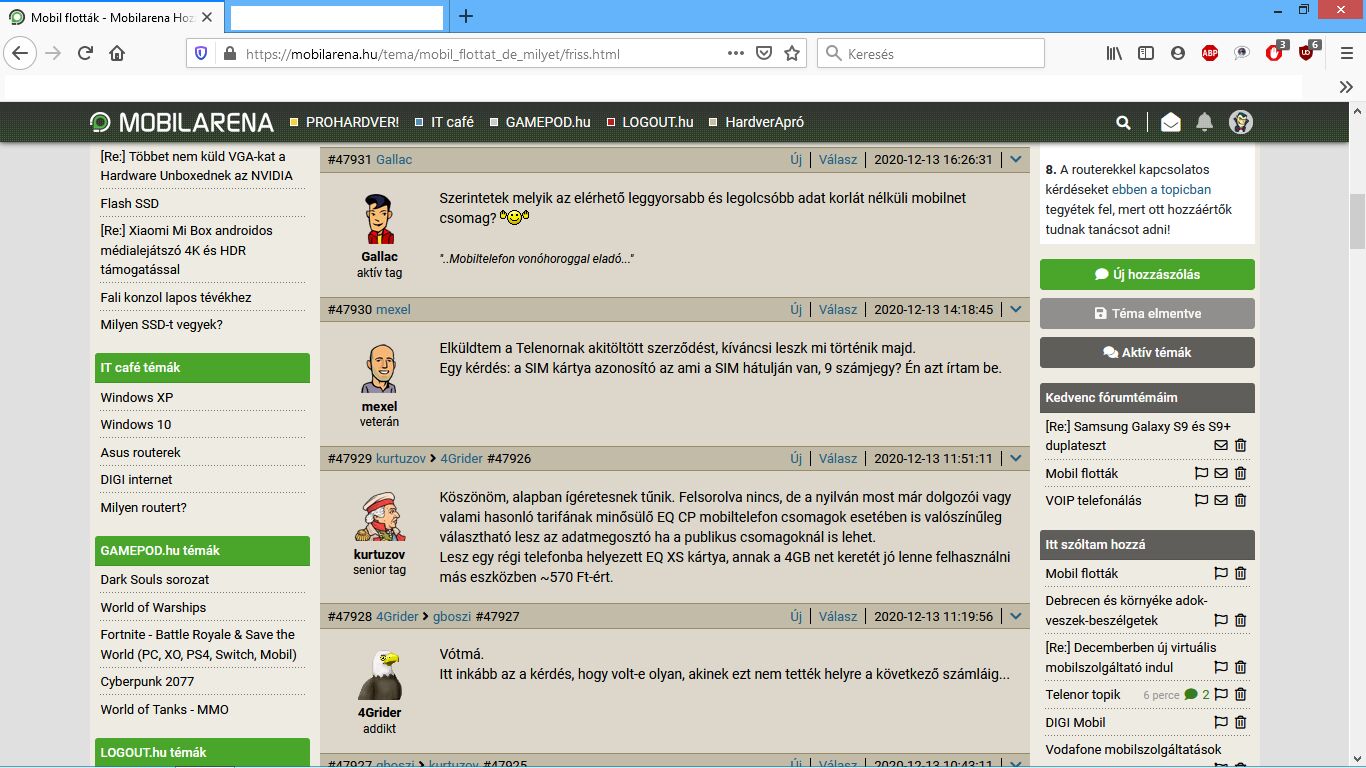Expand post #47928 options chevron
Image resolution: width=1366 pixels, height=768 pixels.
(x=1016, y=616)
